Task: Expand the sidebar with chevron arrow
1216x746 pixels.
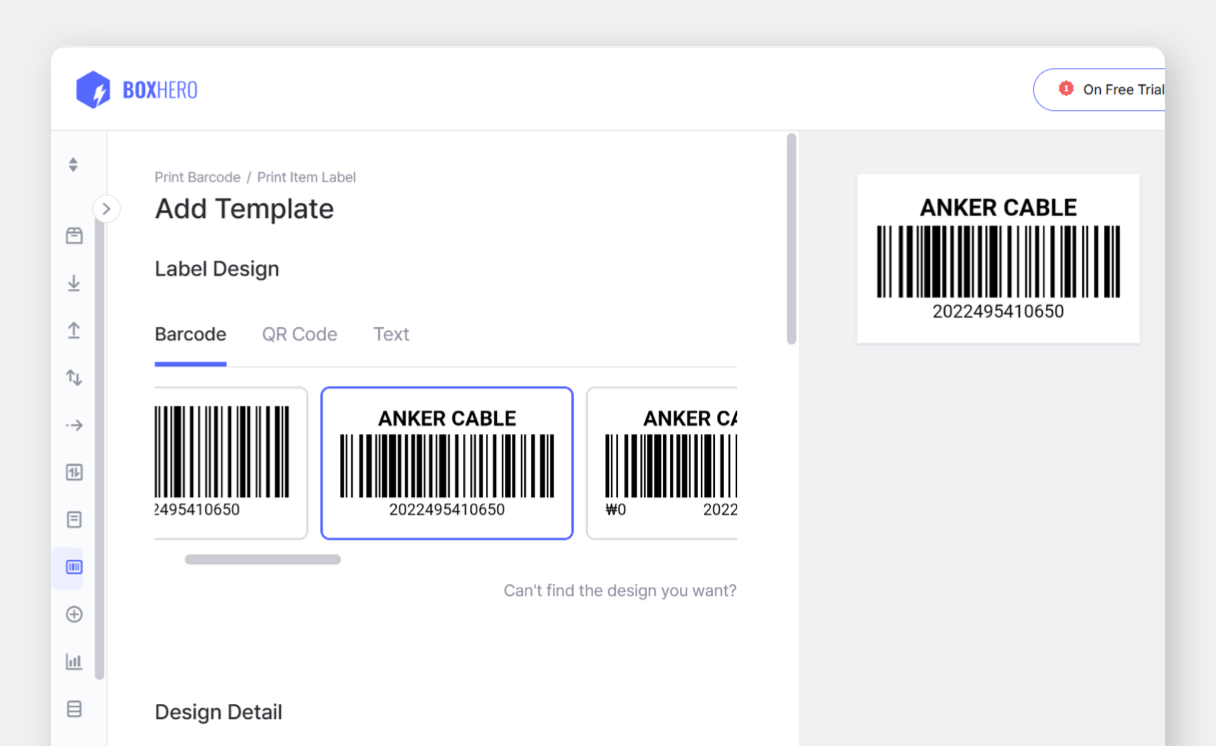Action: tap(106, 209)
